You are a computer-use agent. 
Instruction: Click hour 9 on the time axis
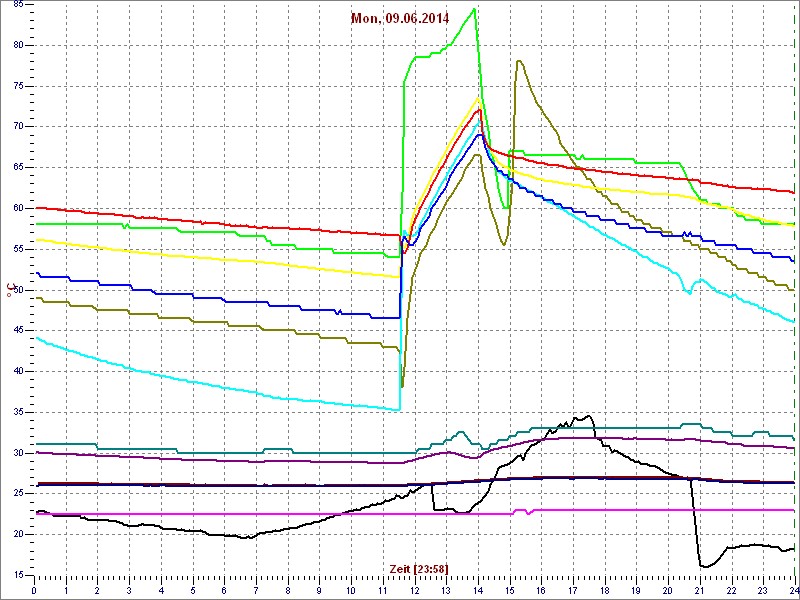[319, 590]
